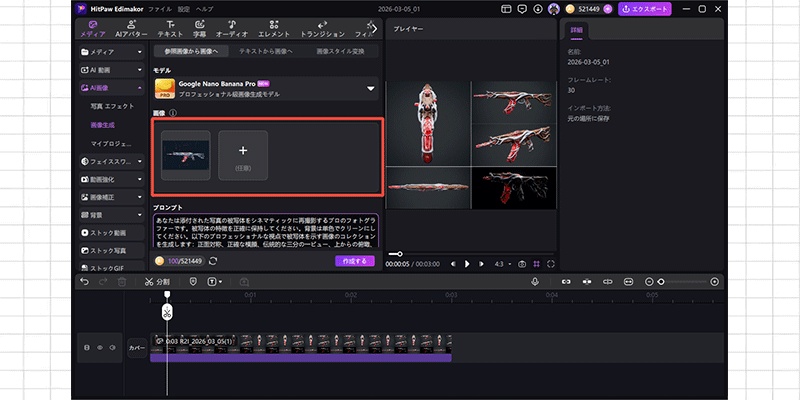Click the カバー cover button
800x400 pixels.
pyautogui.click(x=137, y=348)
